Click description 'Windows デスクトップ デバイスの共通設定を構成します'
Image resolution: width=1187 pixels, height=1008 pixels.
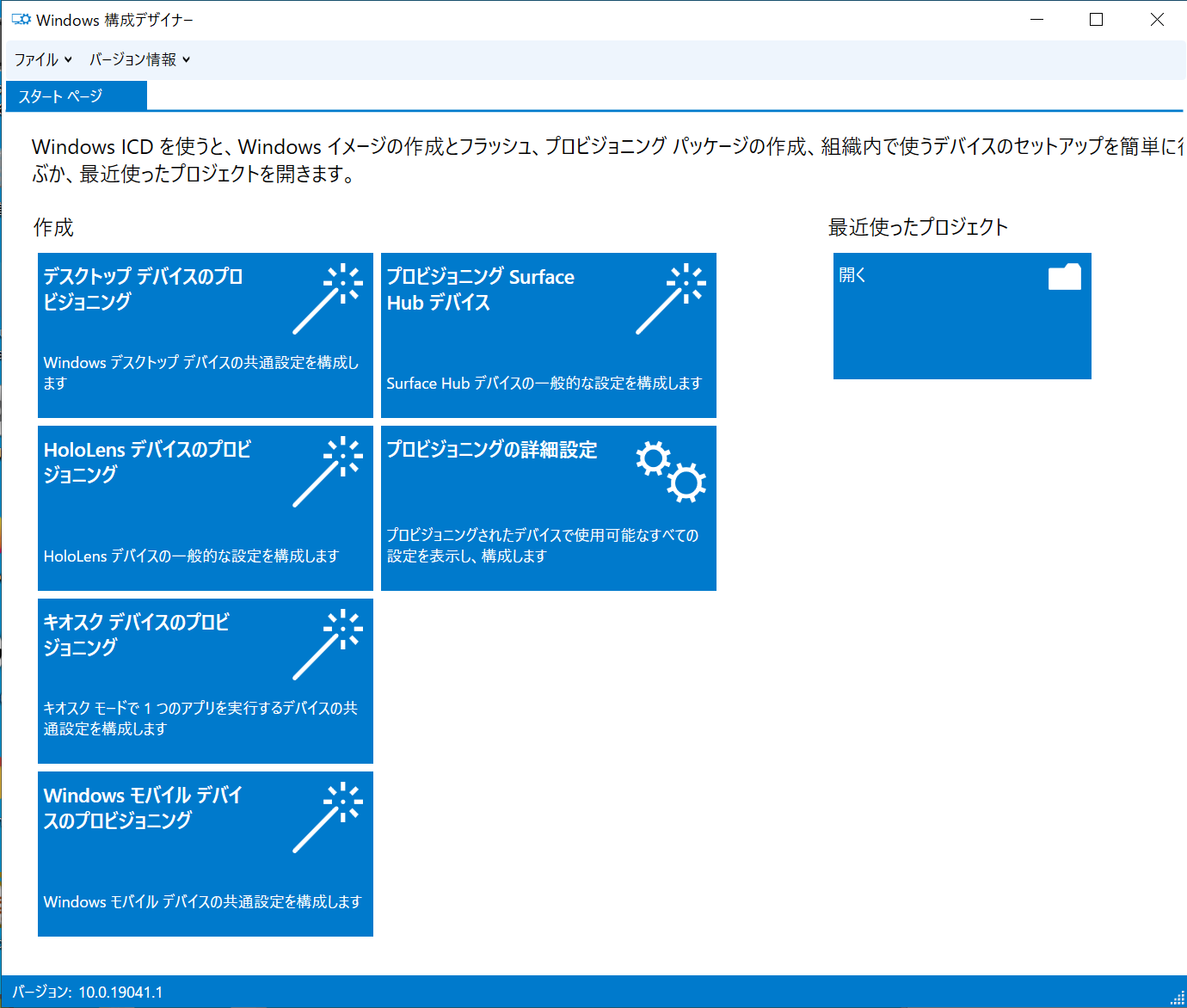click(x=201, y=372)
